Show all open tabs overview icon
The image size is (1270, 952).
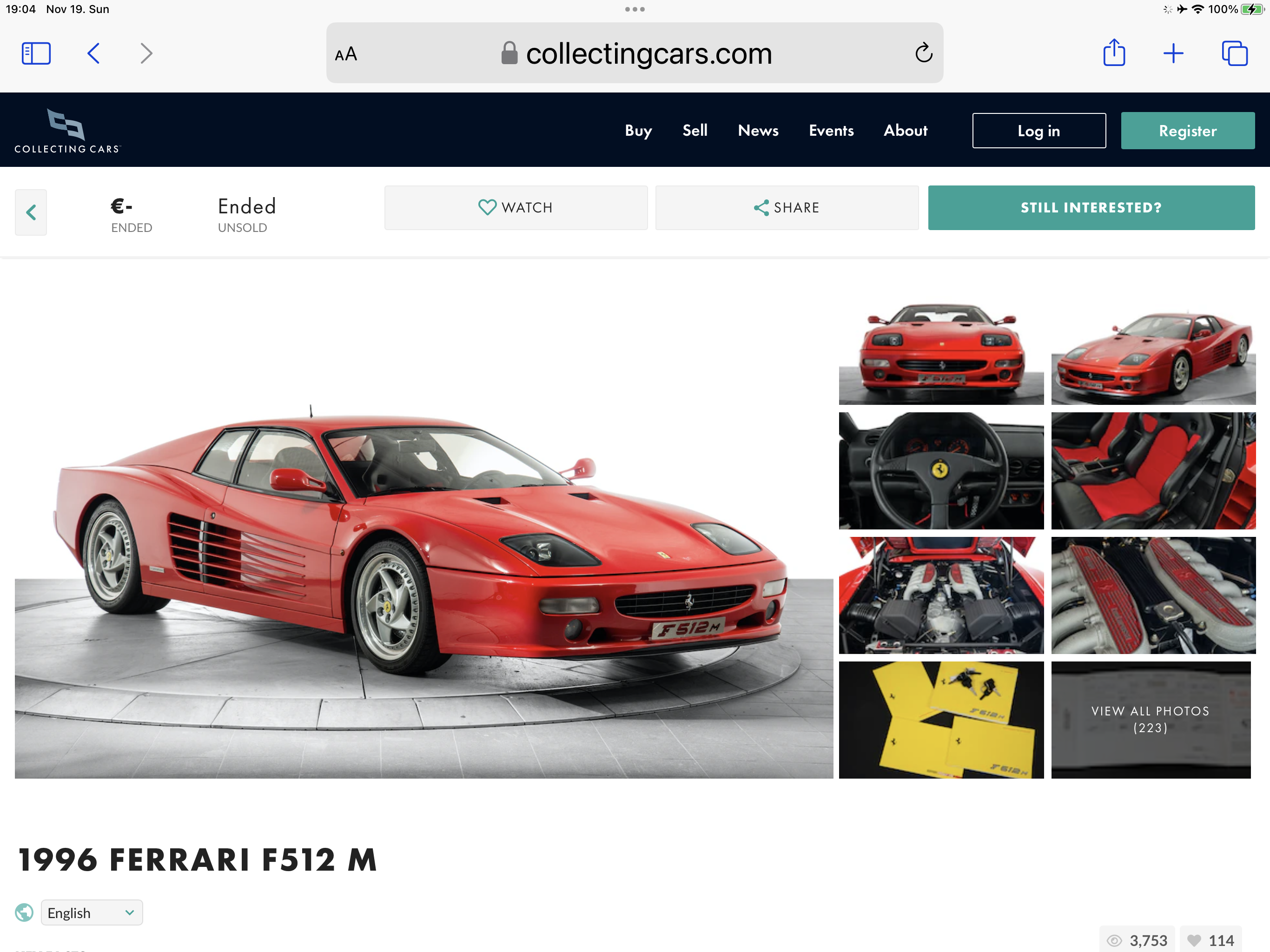[1234, 53]
